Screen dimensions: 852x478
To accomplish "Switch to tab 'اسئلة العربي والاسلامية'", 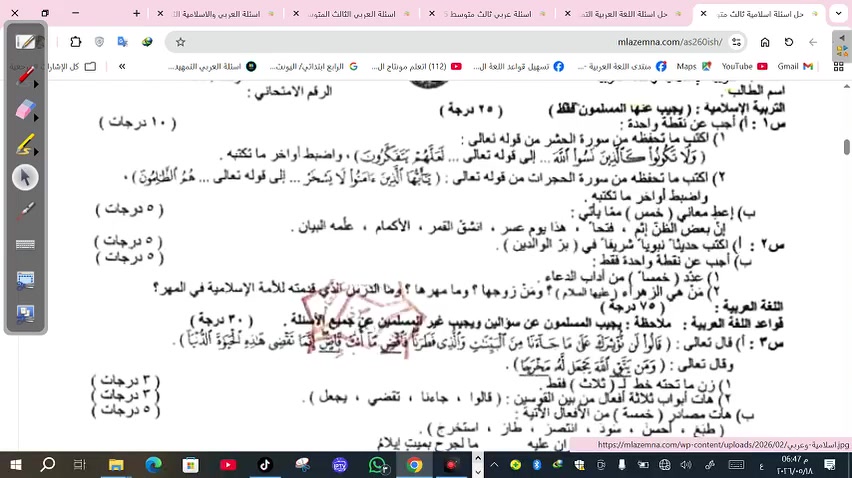I will (x=216, y=14).
